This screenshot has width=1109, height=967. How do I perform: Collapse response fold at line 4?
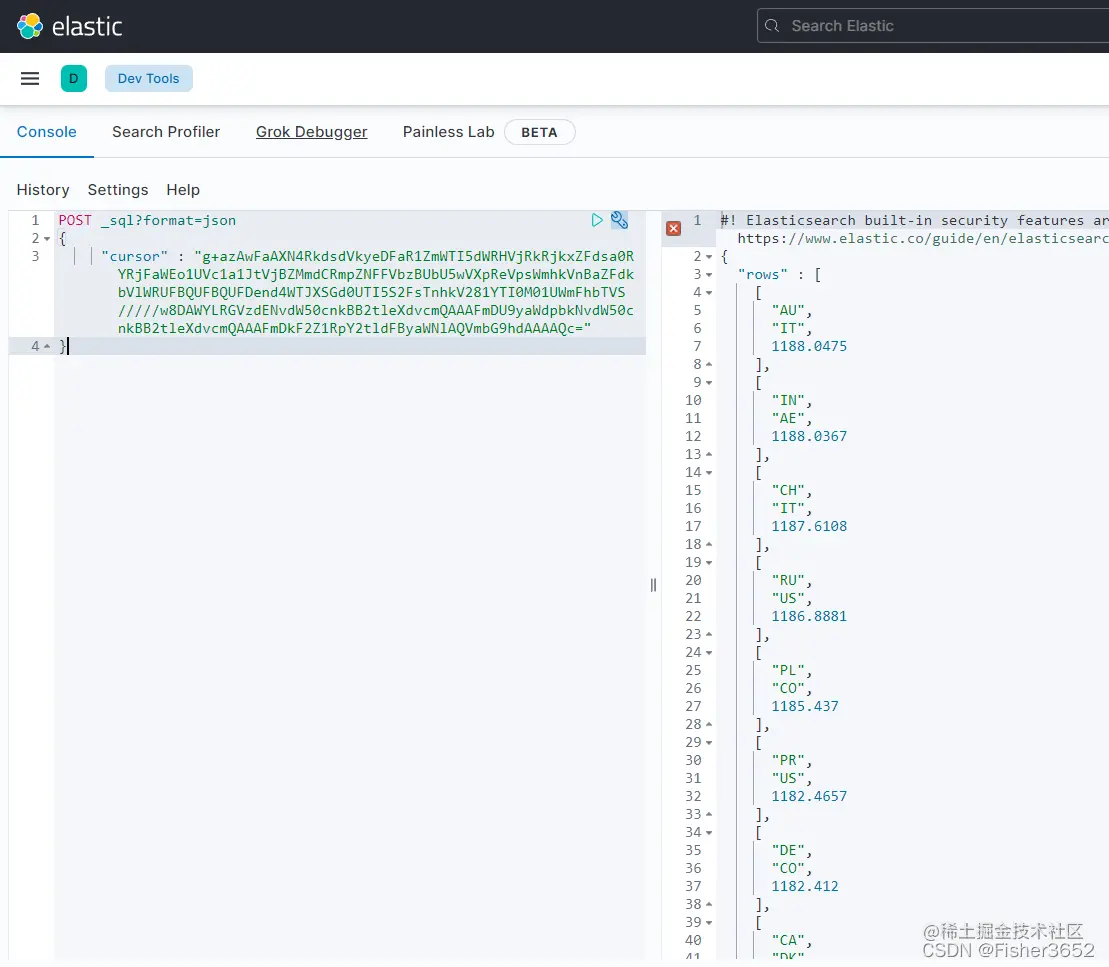coord(709,293)
